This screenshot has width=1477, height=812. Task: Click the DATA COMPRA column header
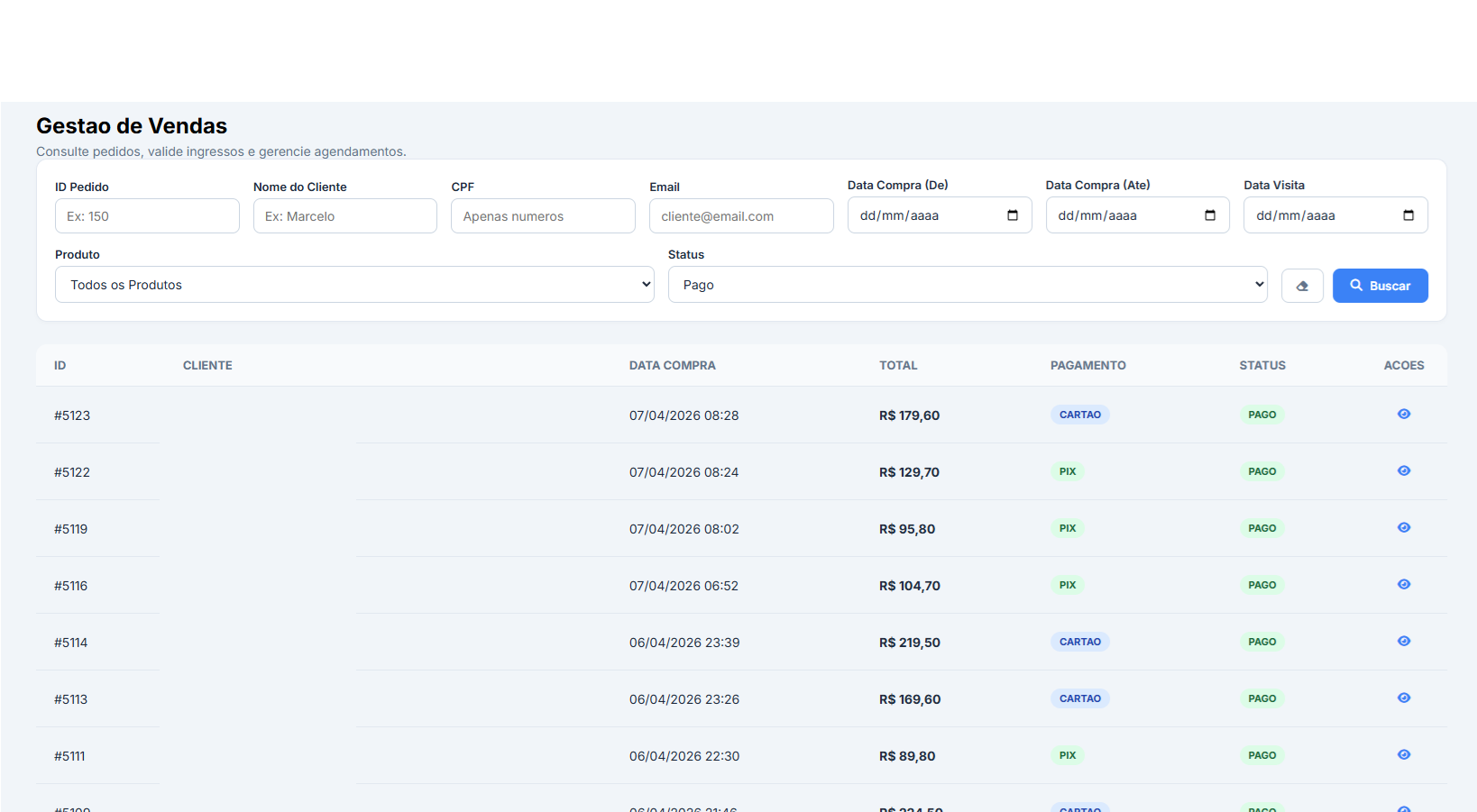[x=672, y=366]
